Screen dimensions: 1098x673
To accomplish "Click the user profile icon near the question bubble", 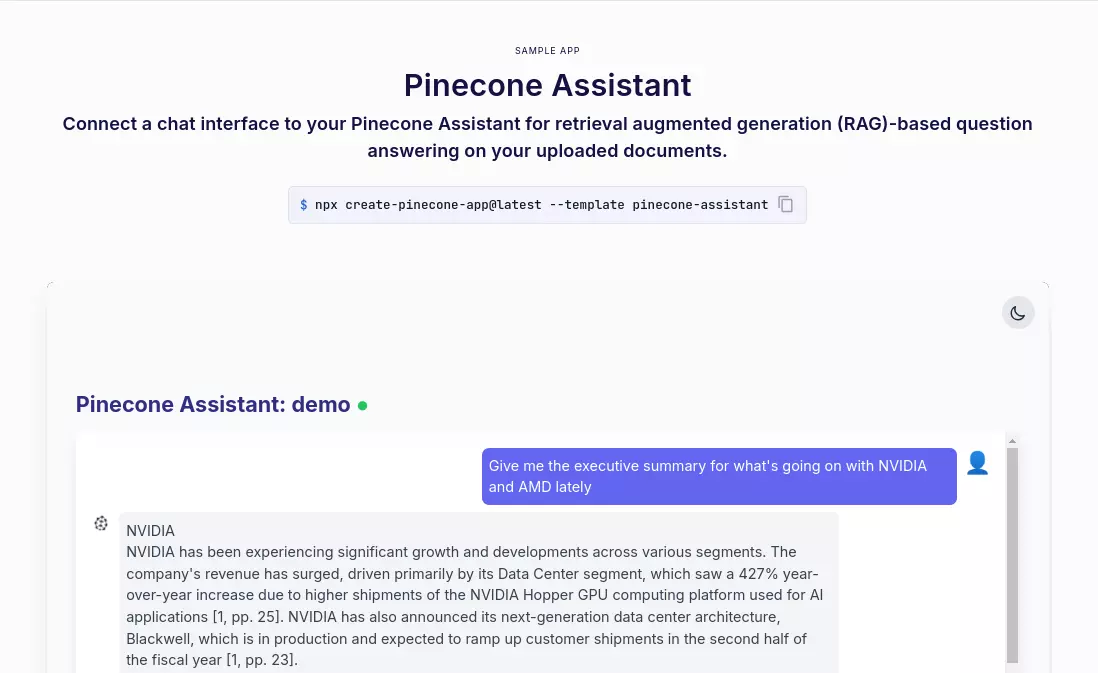I will [977, 463].
